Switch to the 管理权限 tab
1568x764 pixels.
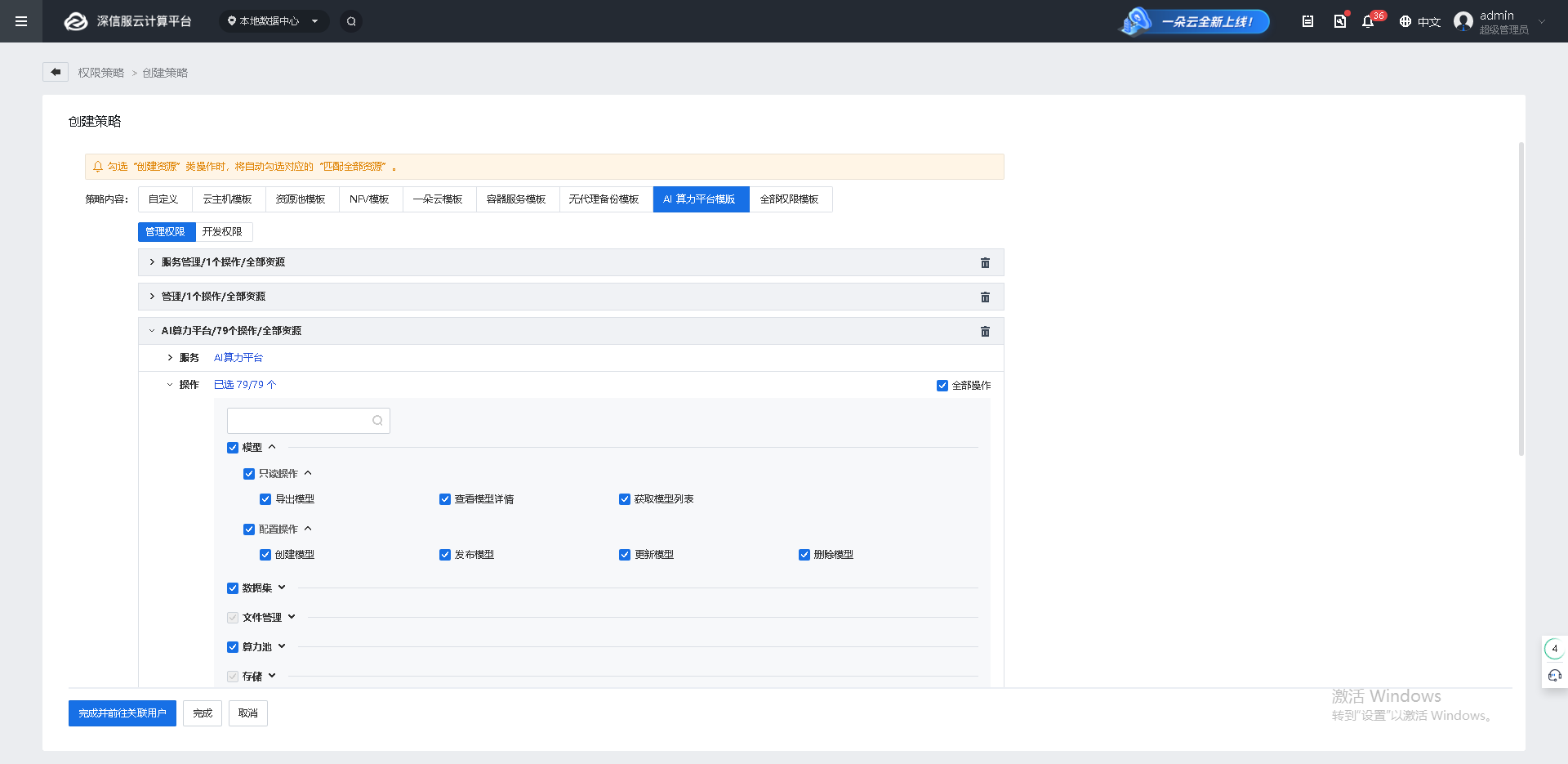[x=167, y=232]
